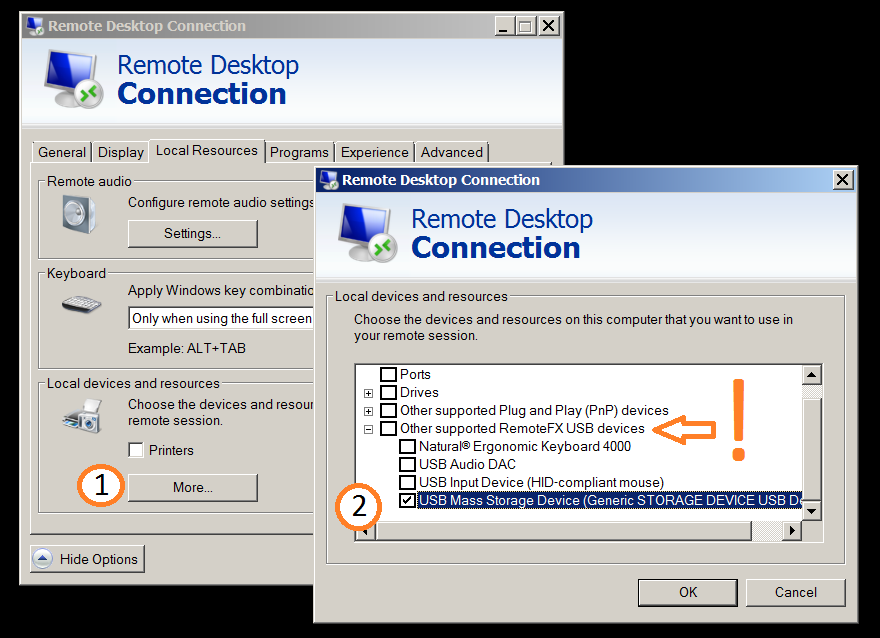Collapse Other supported RemoteFX USB devices
This screenshot has height=638, width=880.
coord(369,429)
